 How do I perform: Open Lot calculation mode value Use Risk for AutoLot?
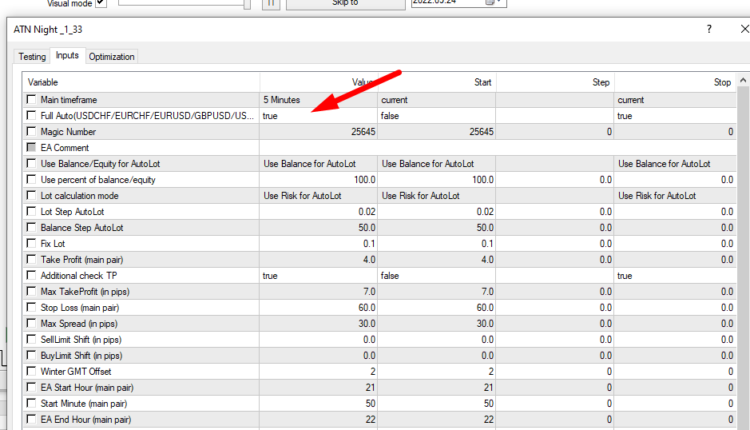[318, 196]
